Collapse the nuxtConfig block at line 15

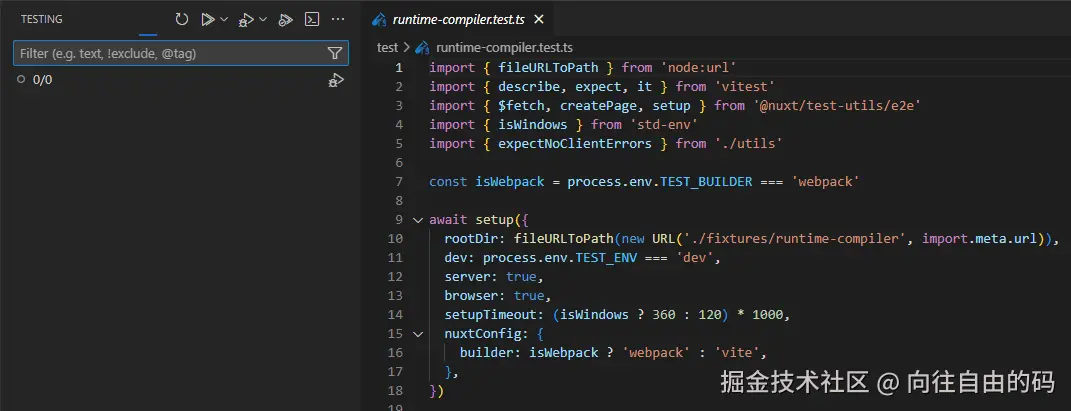(x=418, y=334)
